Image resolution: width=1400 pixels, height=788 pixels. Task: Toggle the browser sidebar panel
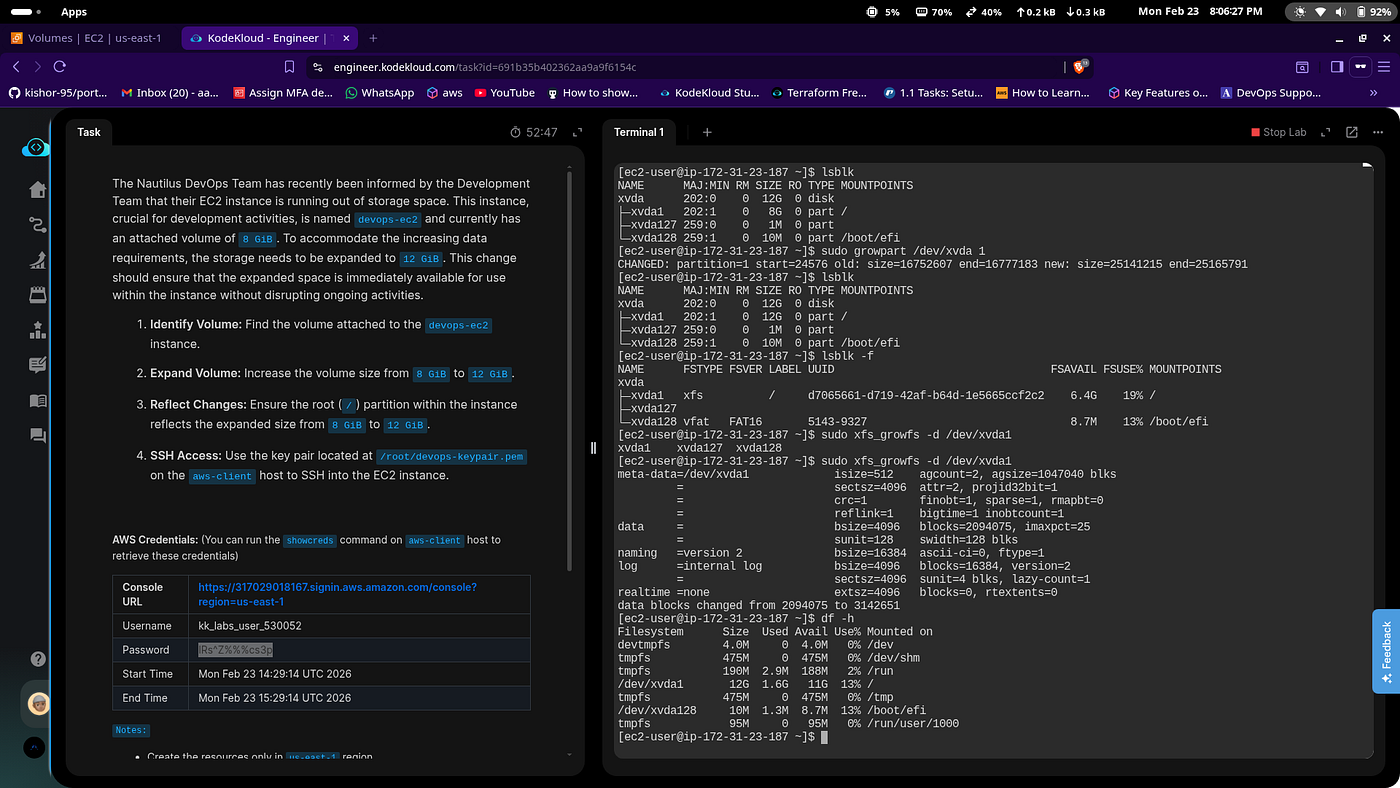pyautogui.click(x=1337, y=67)
